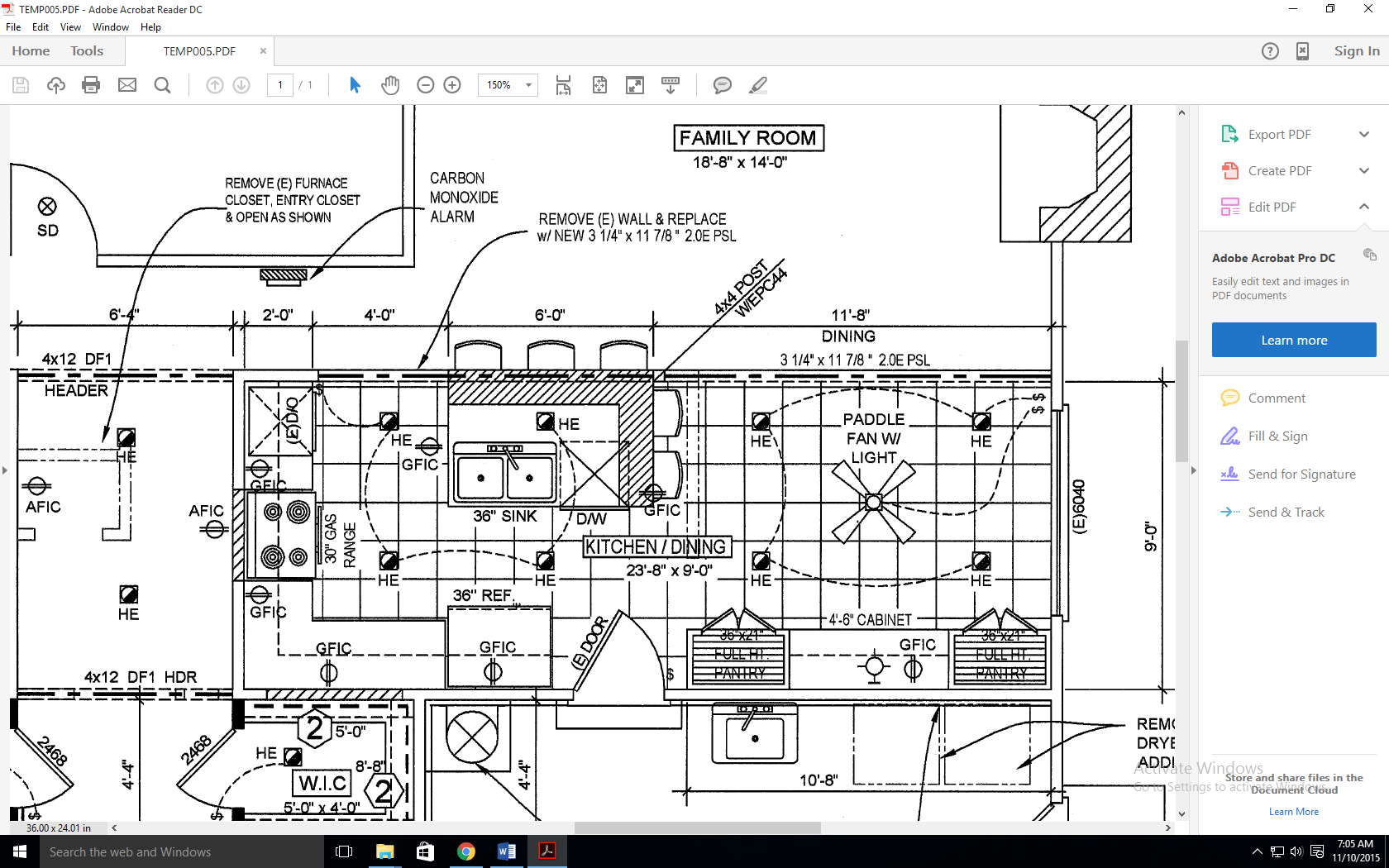
Task: Open the Help question mark
Action: (1270, 50)
